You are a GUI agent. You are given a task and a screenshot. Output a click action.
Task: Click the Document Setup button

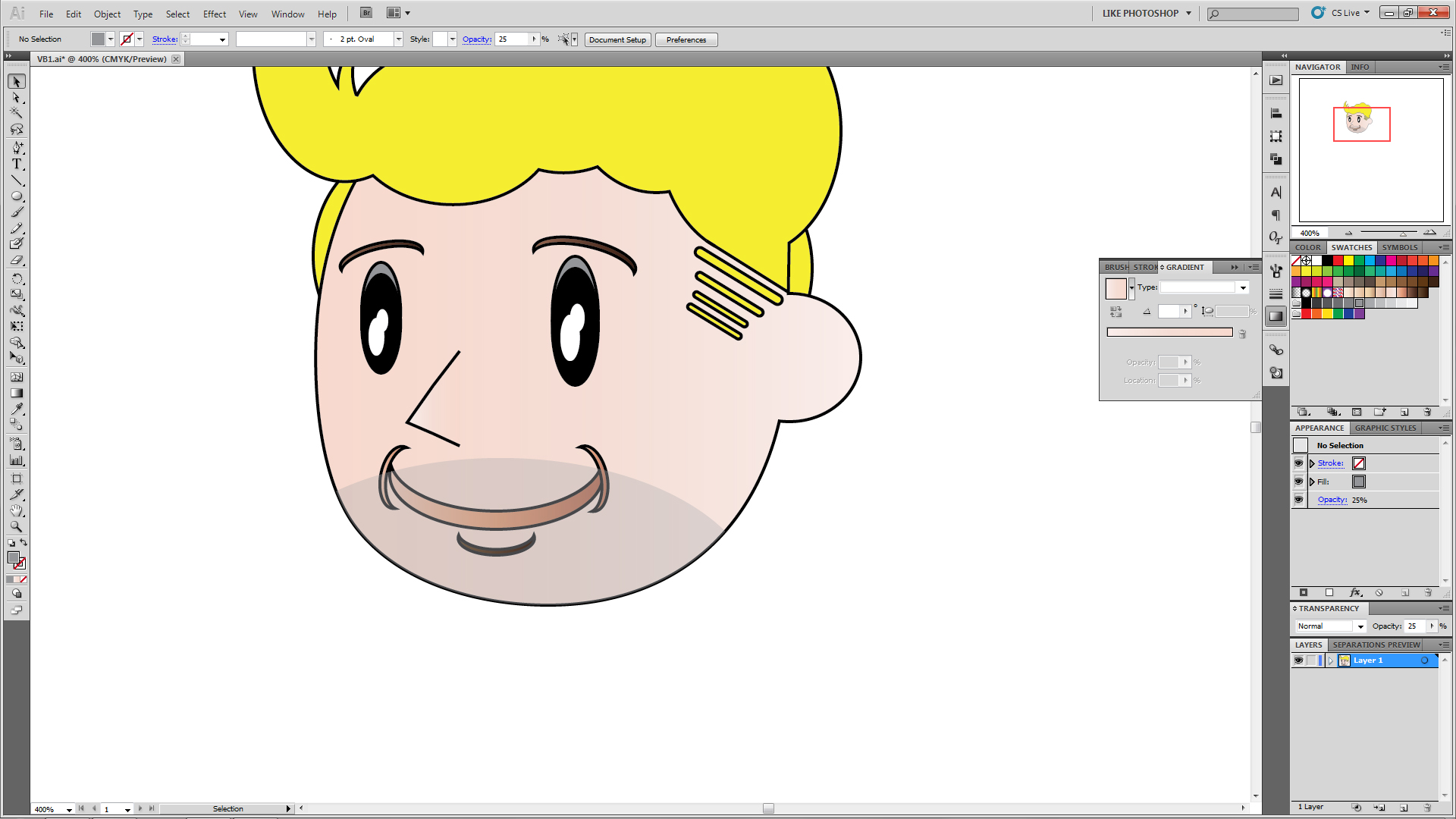pyautogui.click(x=617, y=39)
